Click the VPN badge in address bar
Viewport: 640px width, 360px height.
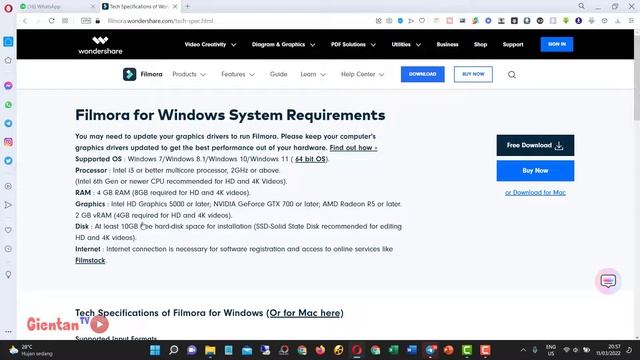[x=86, y=21]
